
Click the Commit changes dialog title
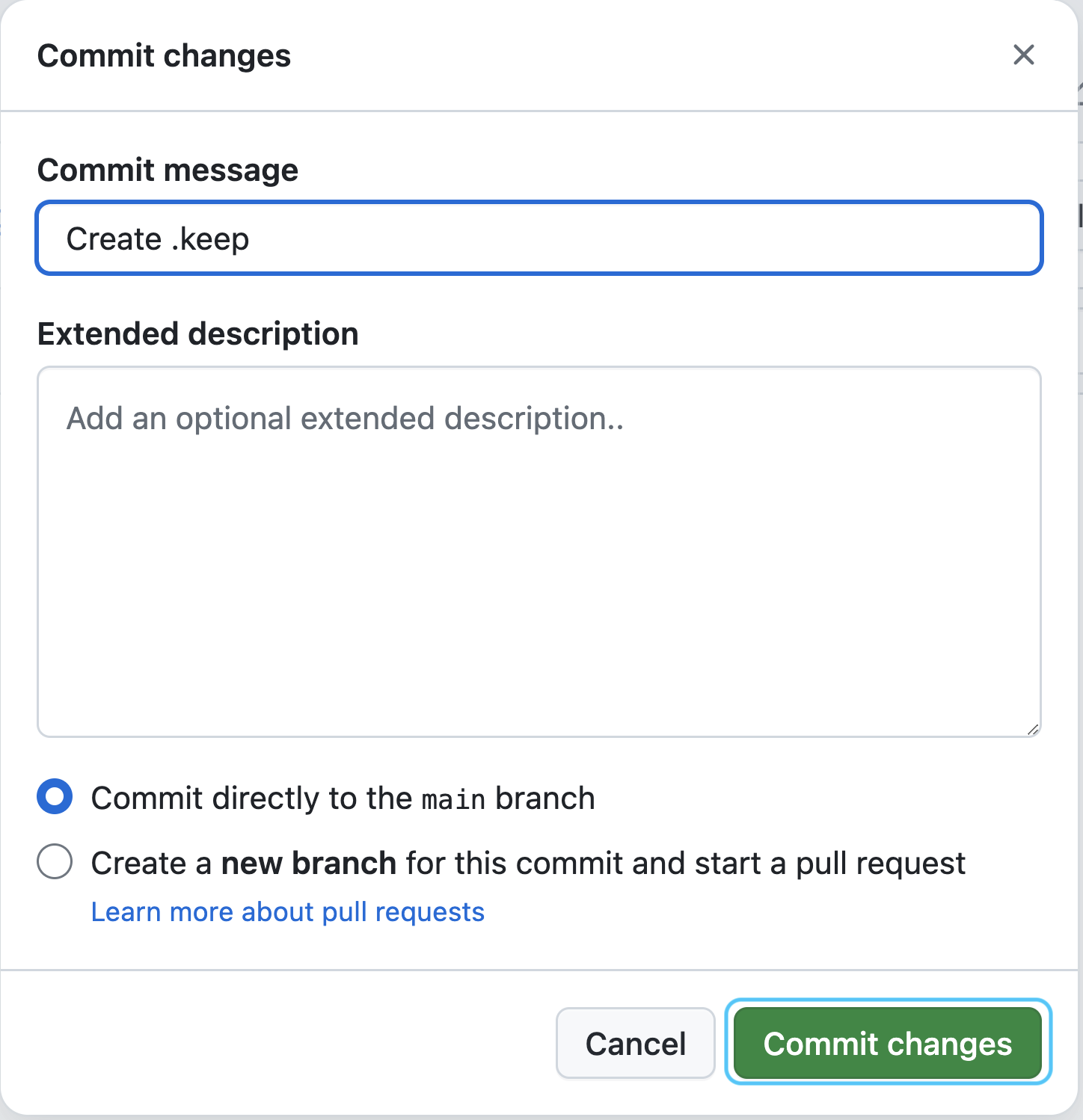pos(164,56)
